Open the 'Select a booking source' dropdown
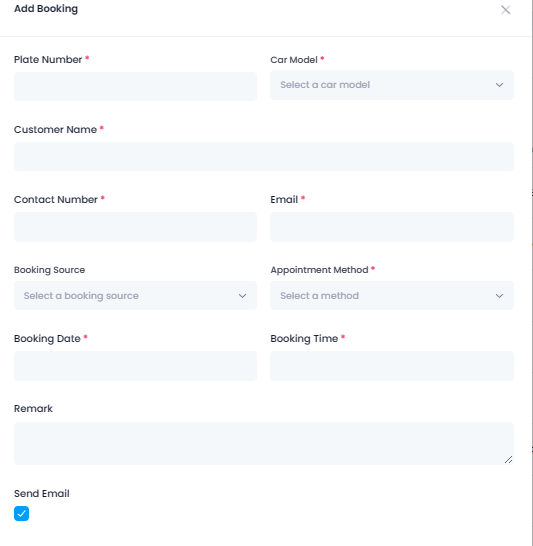Image resolution: width=533 pixels, height=546 pixels. 135,296
